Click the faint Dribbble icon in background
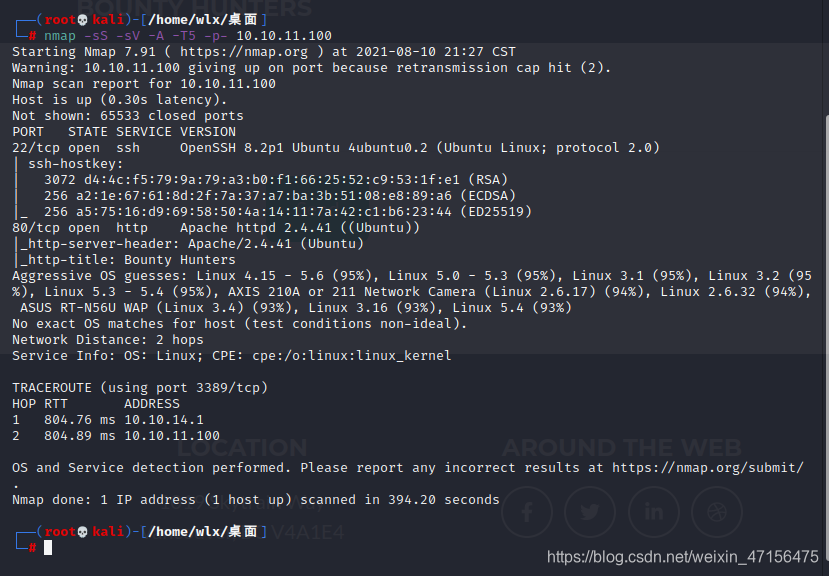 tap(717, 512)
